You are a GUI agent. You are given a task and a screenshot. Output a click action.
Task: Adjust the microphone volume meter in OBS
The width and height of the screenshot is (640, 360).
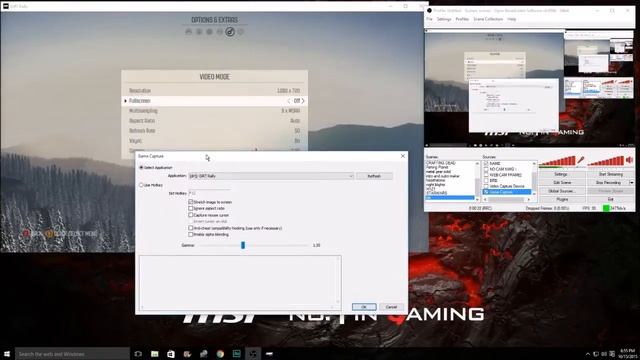coord(558,161)
